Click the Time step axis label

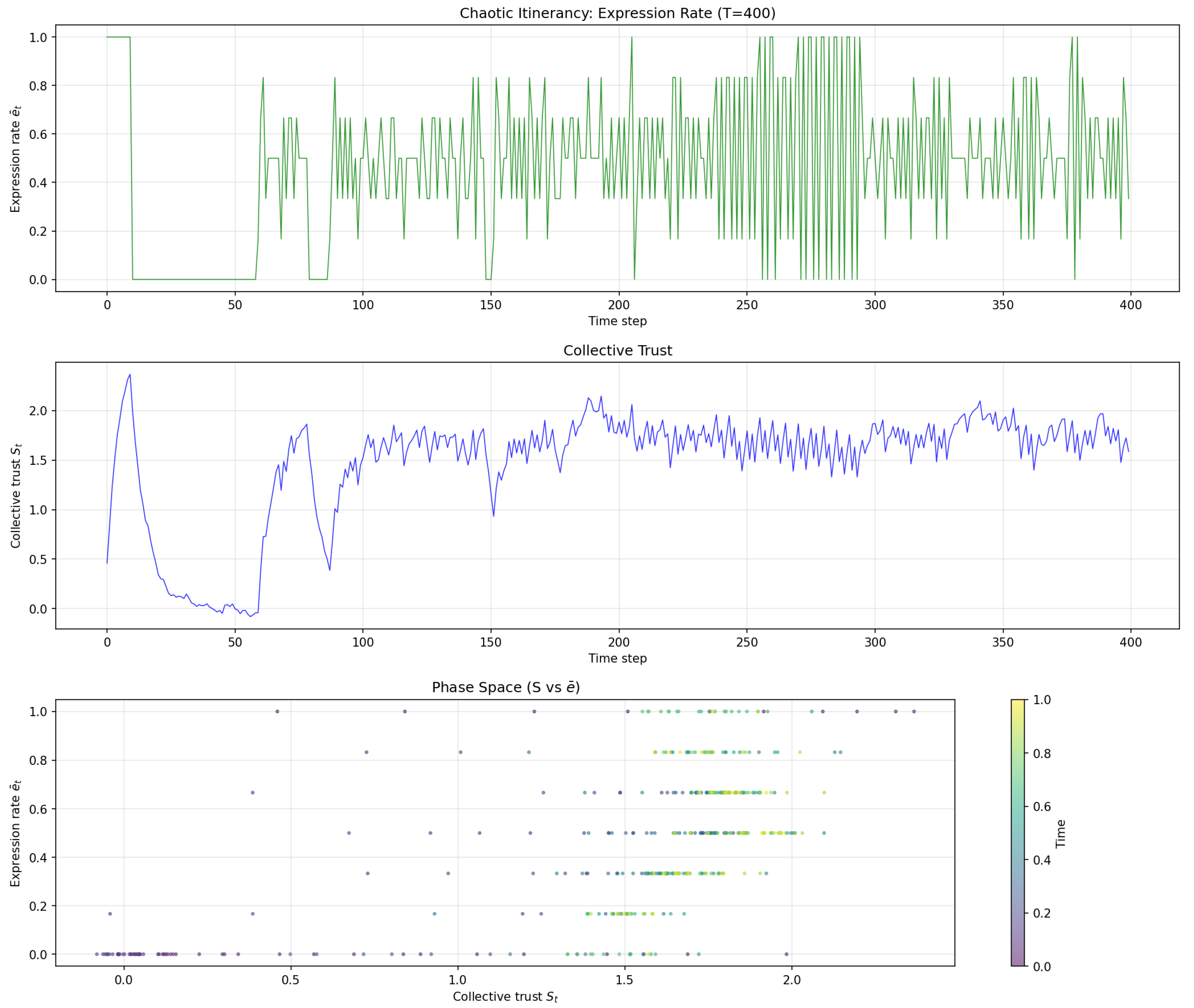point(618,321)
